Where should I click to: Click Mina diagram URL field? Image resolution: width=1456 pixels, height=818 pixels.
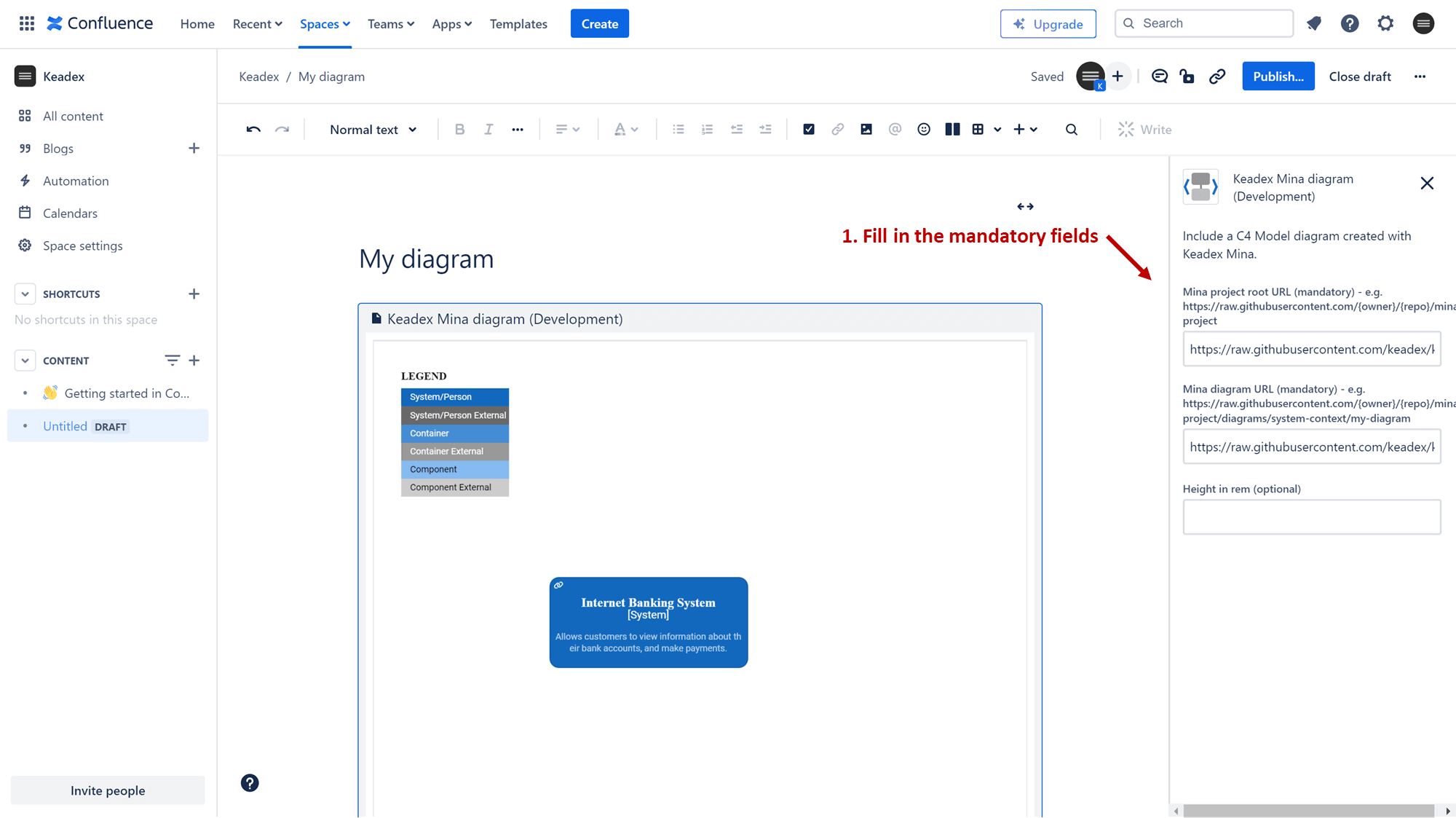(x=1311, y=447)
